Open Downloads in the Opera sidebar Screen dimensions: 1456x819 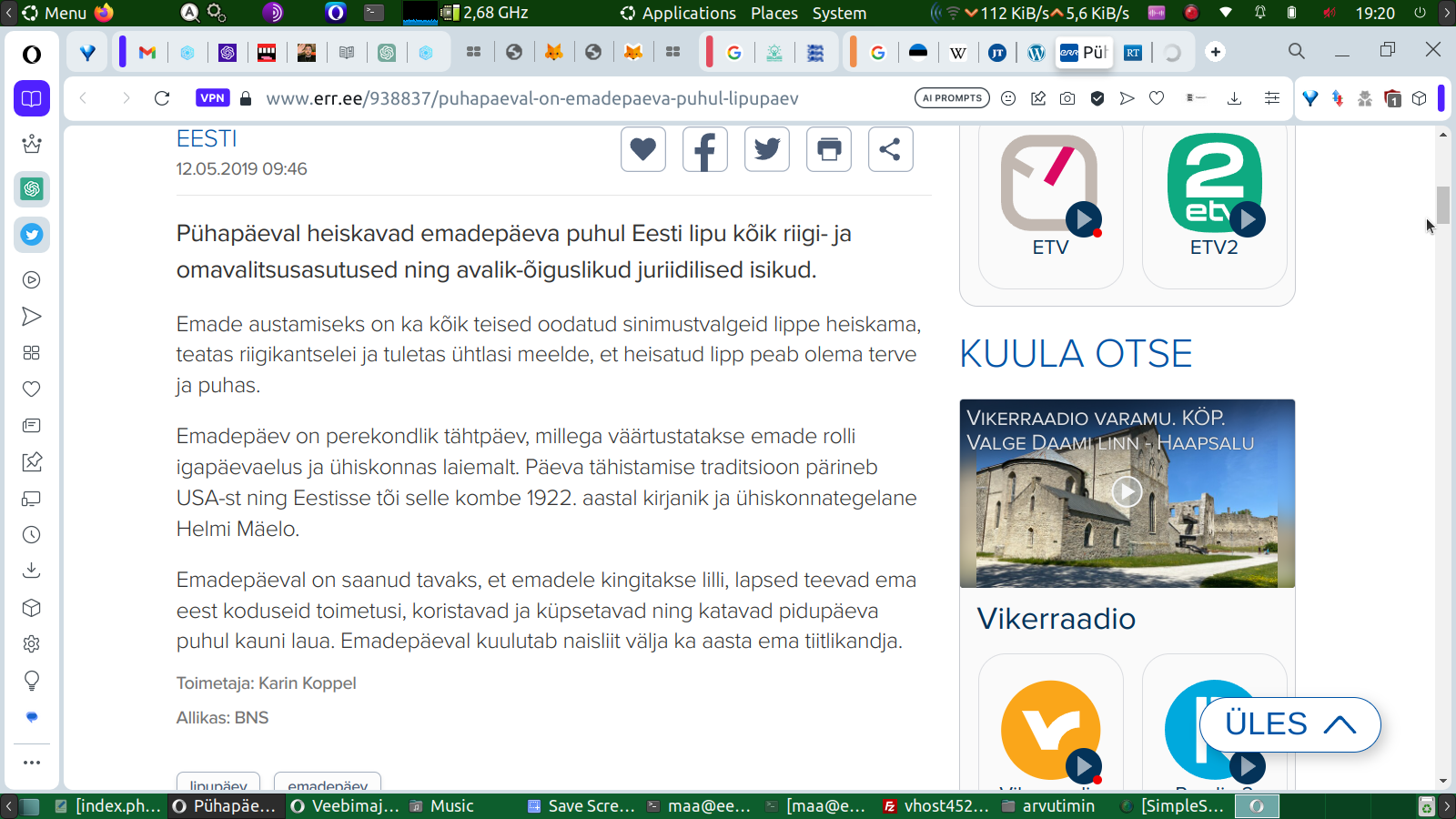[x=32, y=571]
